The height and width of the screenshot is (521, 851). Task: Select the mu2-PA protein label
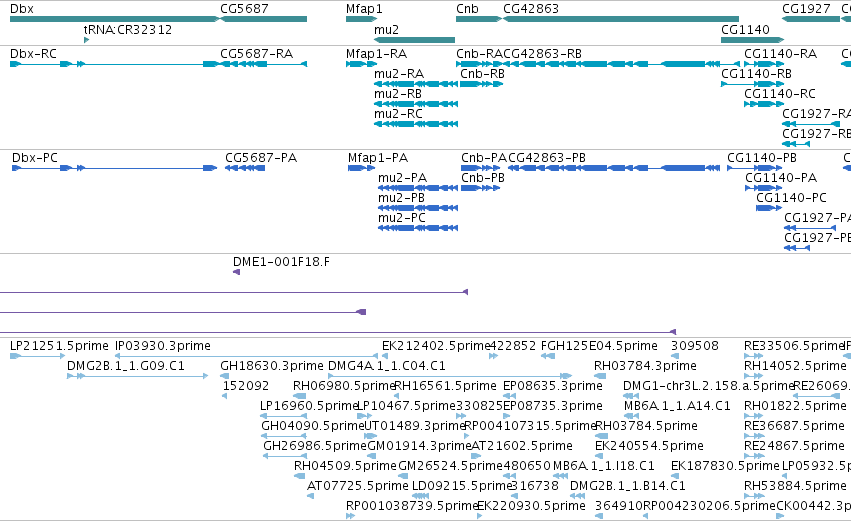pos(403,178)
